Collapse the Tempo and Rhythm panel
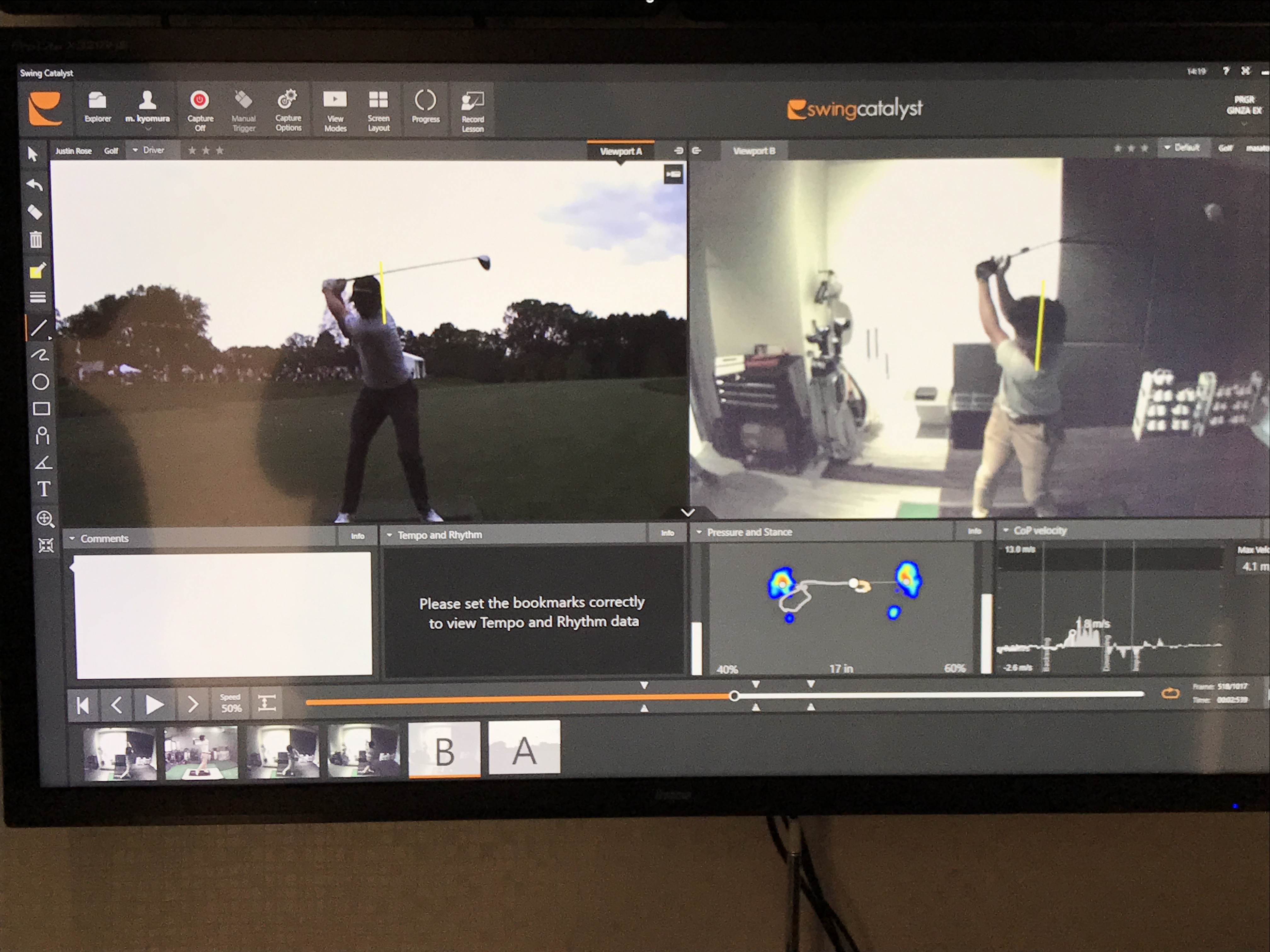 [x=390, y=535]
